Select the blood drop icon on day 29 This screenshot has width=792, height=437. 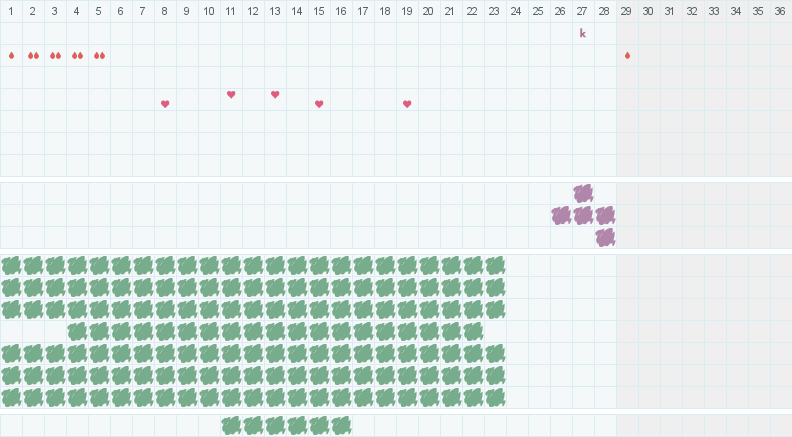[627, 55]
